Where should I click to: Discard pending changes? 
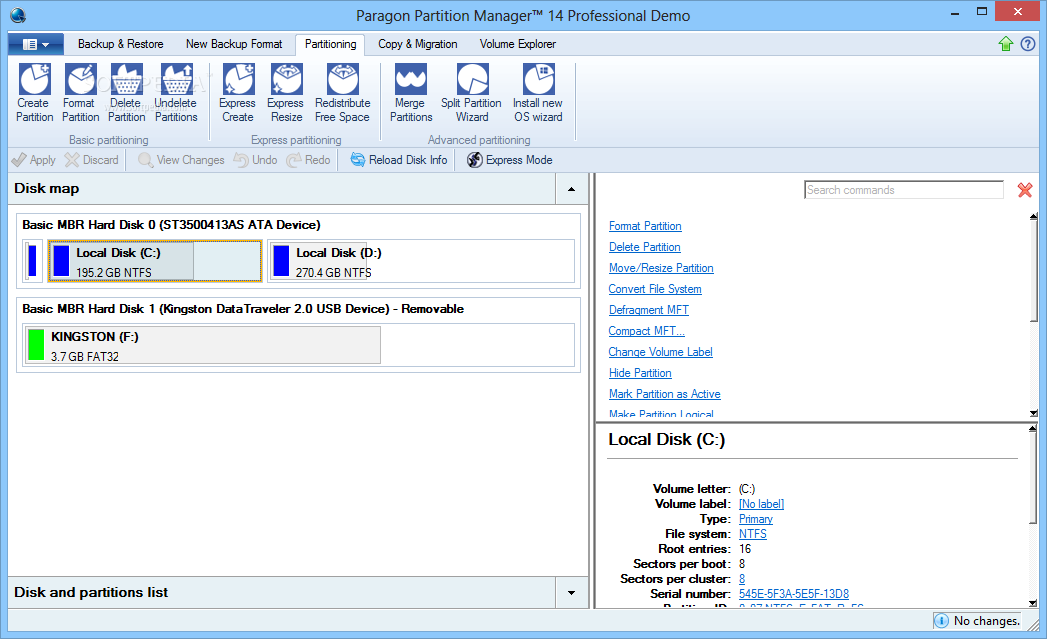click(x=91, y=160)
